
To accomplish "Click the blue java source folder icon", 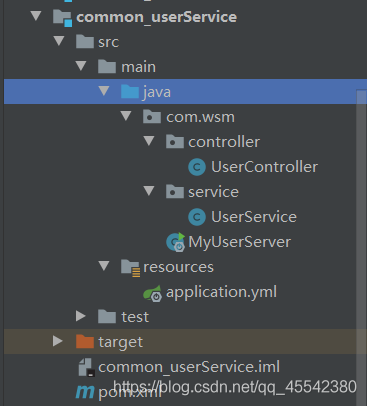I will [130, 92].
